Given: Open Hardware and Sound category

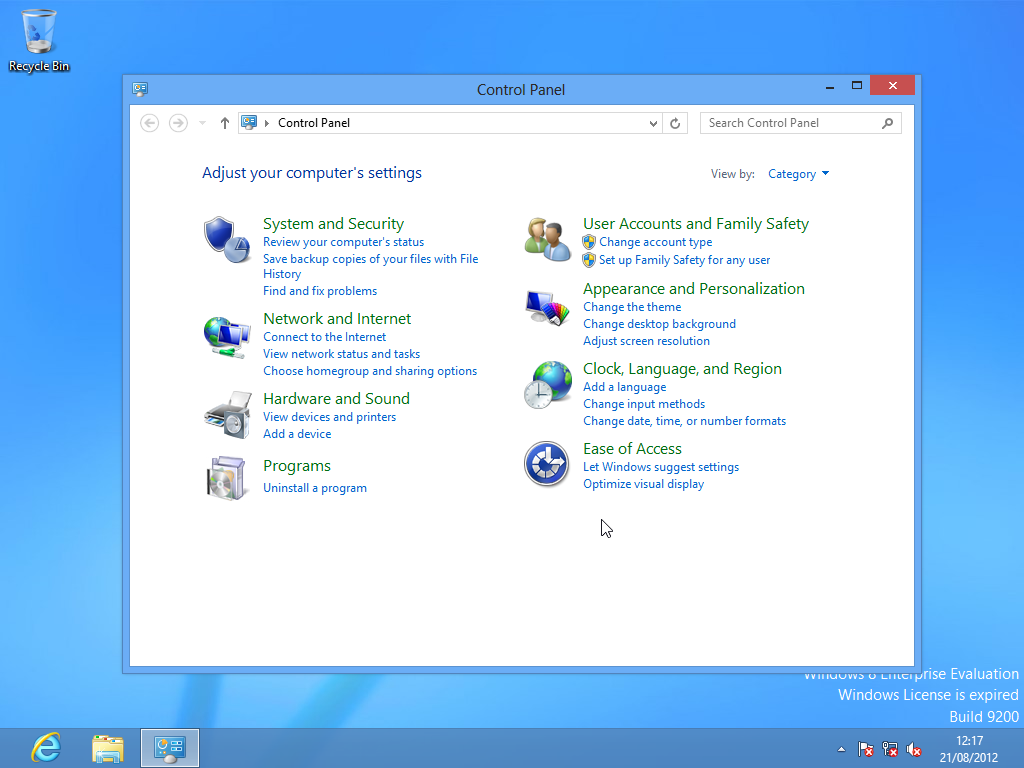Looking at the screenshot, I should click(x=336, y=398).
